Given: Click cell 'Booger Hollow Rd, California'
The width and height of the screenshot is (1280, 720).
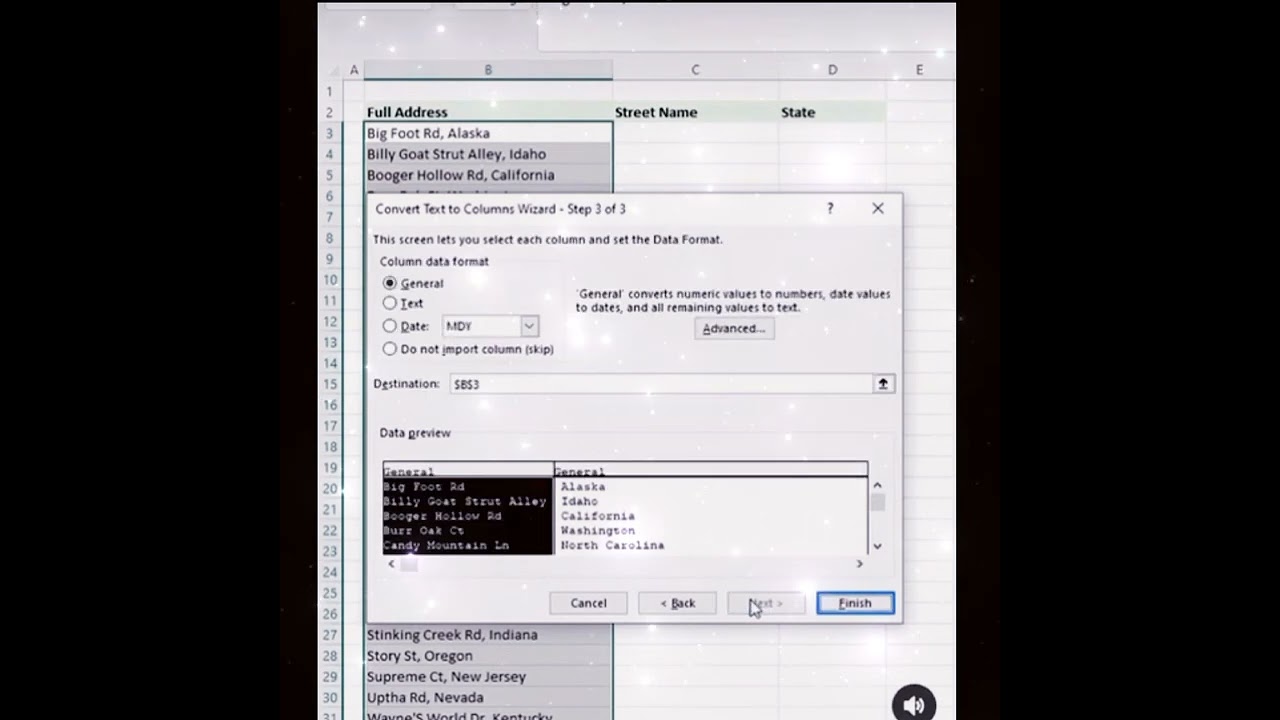Looking at the screenshot, I should (x=488, y=175).
